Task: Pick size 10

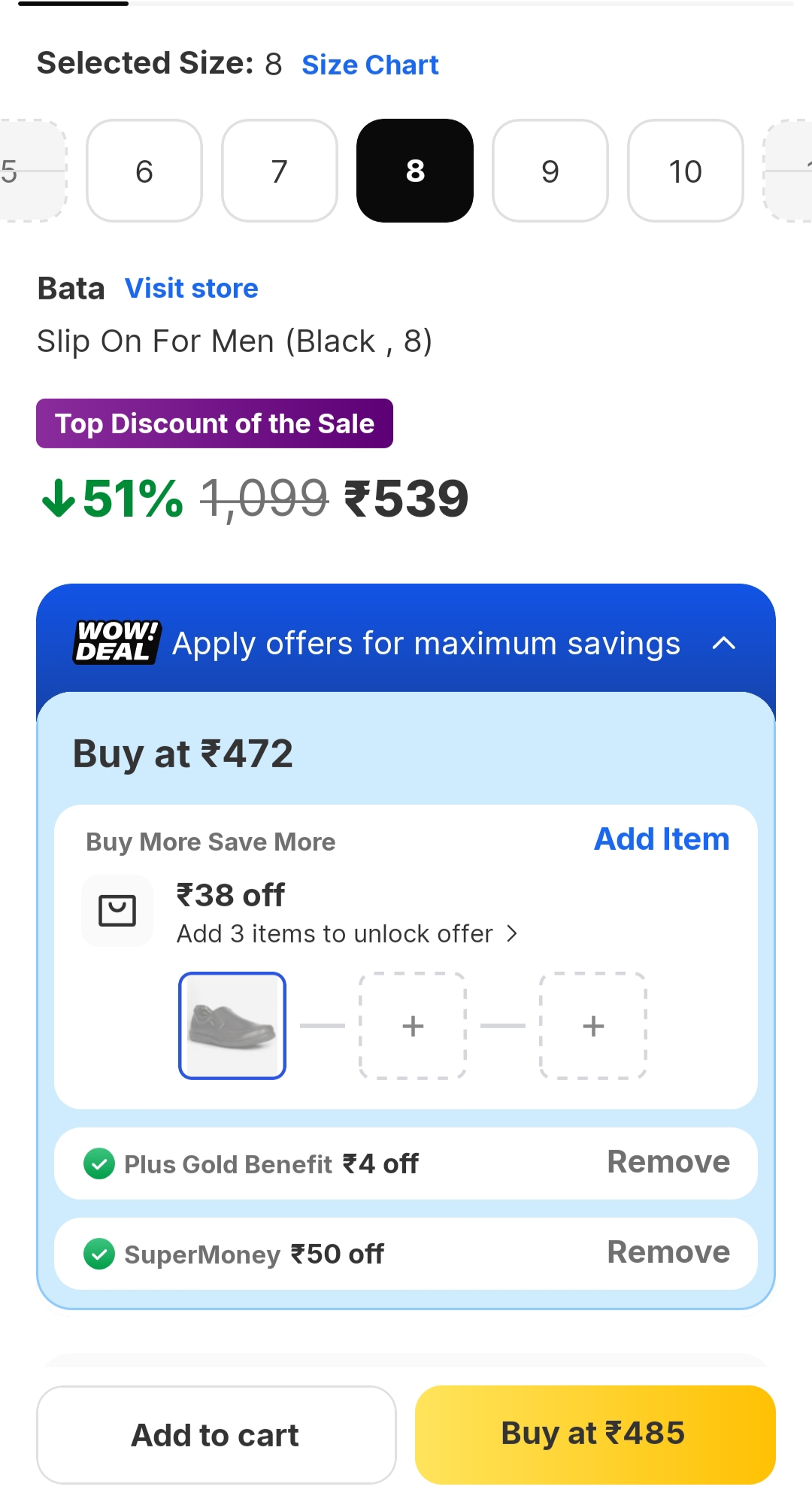Action: pos(686,171)
